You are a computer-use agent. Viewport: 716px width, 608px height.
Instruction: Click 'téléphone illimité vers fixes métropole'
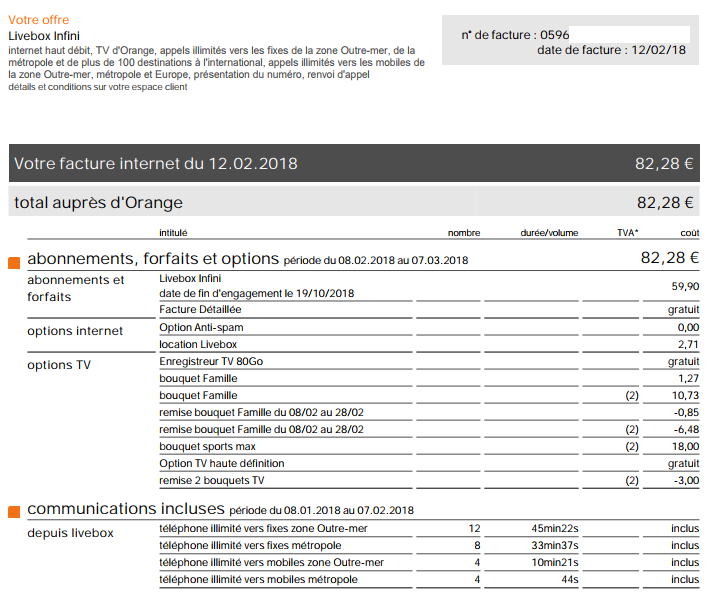tap(250, 545)
